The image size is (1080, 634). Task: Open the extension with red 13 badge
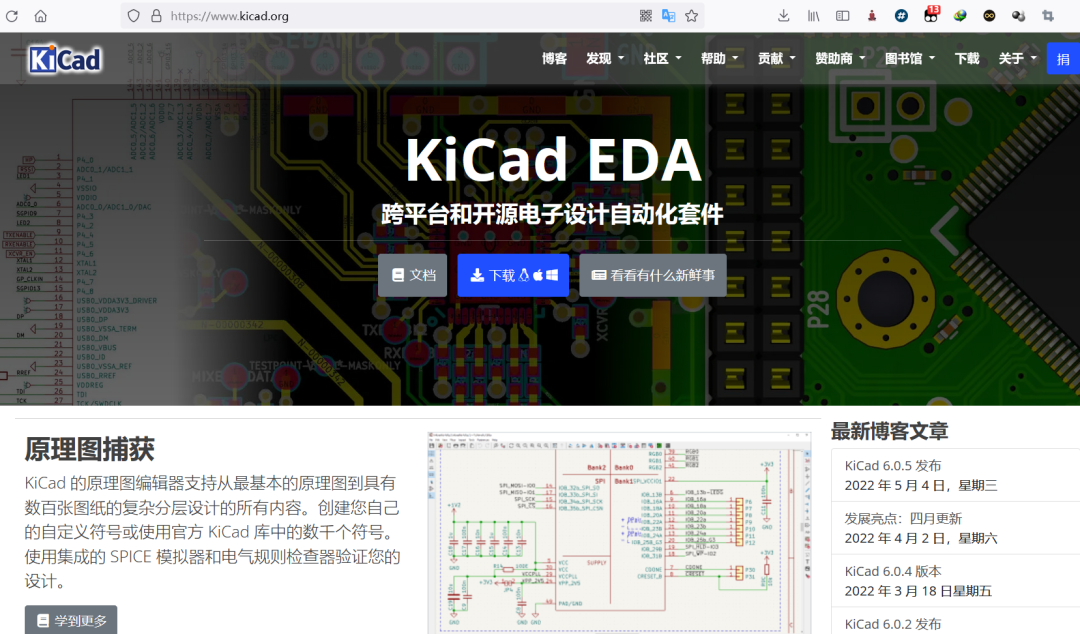pyautogui.click(x=931, y=14)
